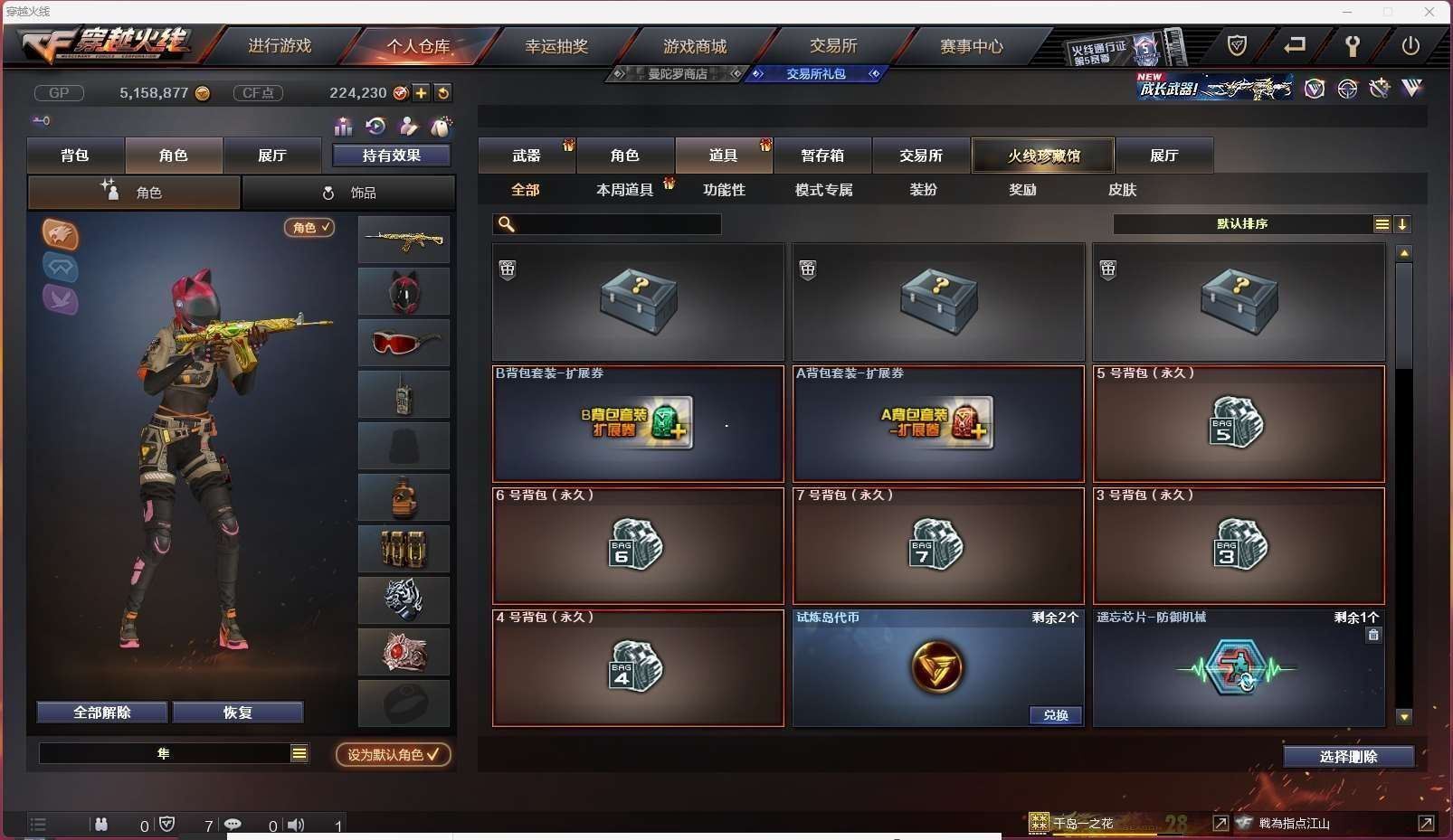The height and width of the screenshot is (840, 1453).
Task: Expand the character name list dropdown
Action: pos(299,753)
